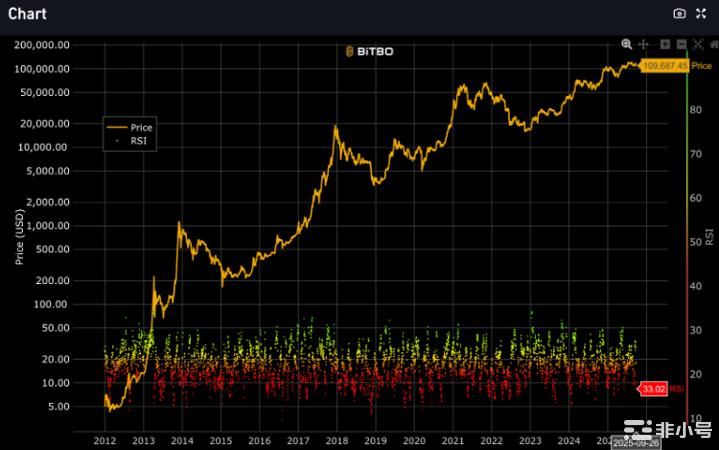Click the zoom in plus icon
The height and width of the screenshot is (450, 719).
(x=666, y=44)
